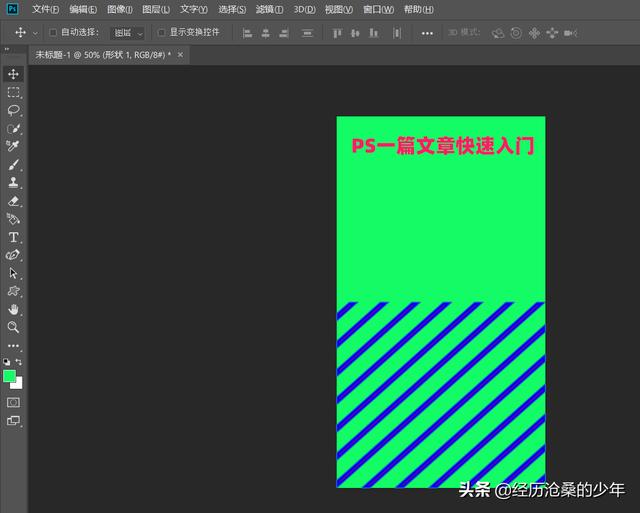Toggle Quick Mask mode

pos(13,402)
